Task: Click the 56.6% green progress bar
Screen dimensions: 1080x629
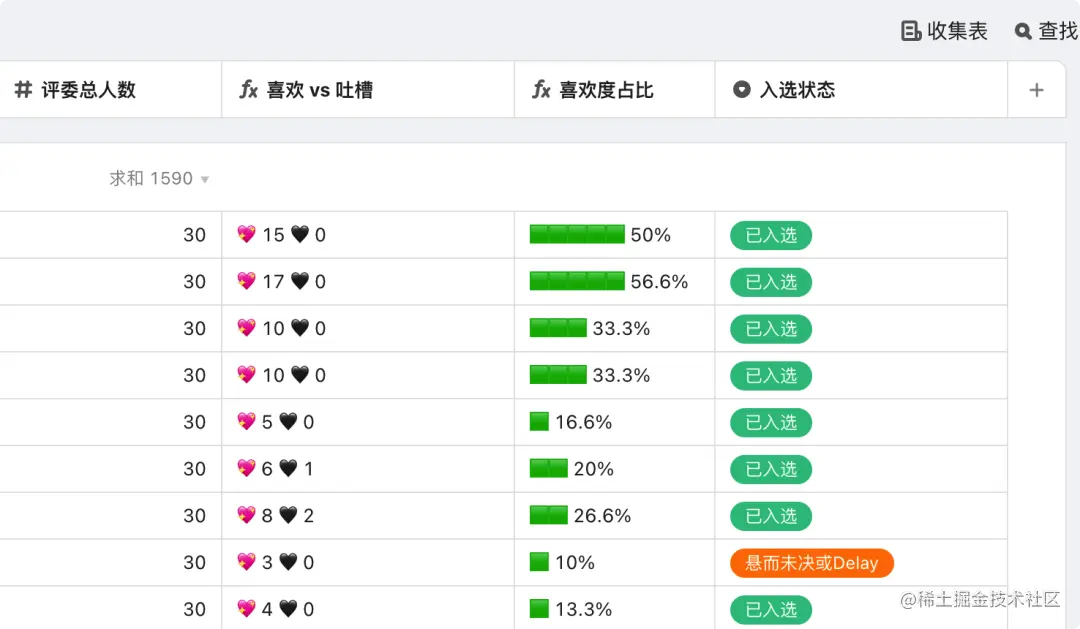Action: 577,282
